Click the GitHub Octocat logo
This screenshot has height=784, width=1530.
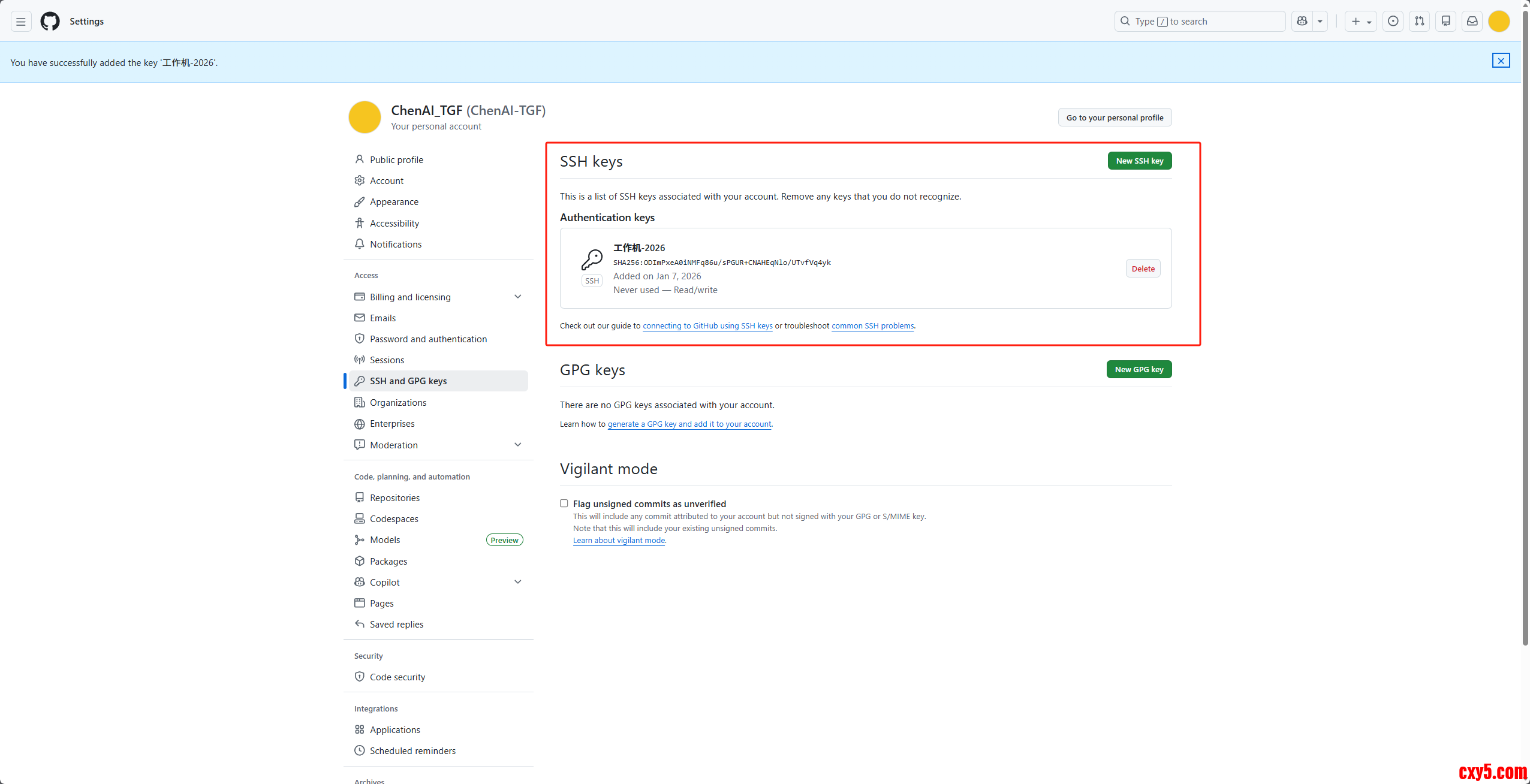click(50, 22)
